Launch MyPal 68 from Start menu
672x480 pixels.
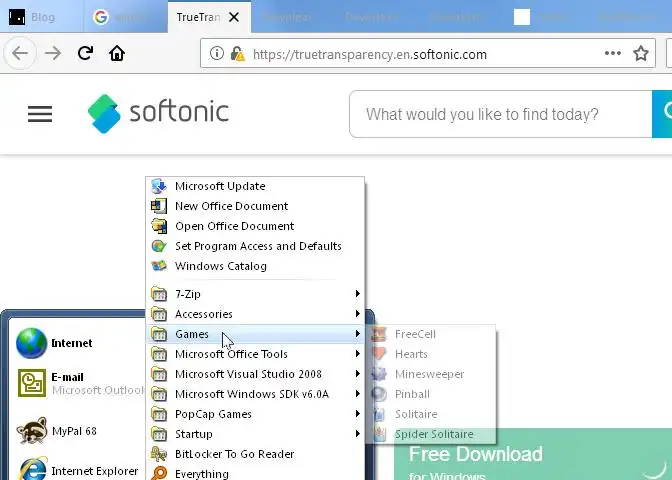[78, 431]
